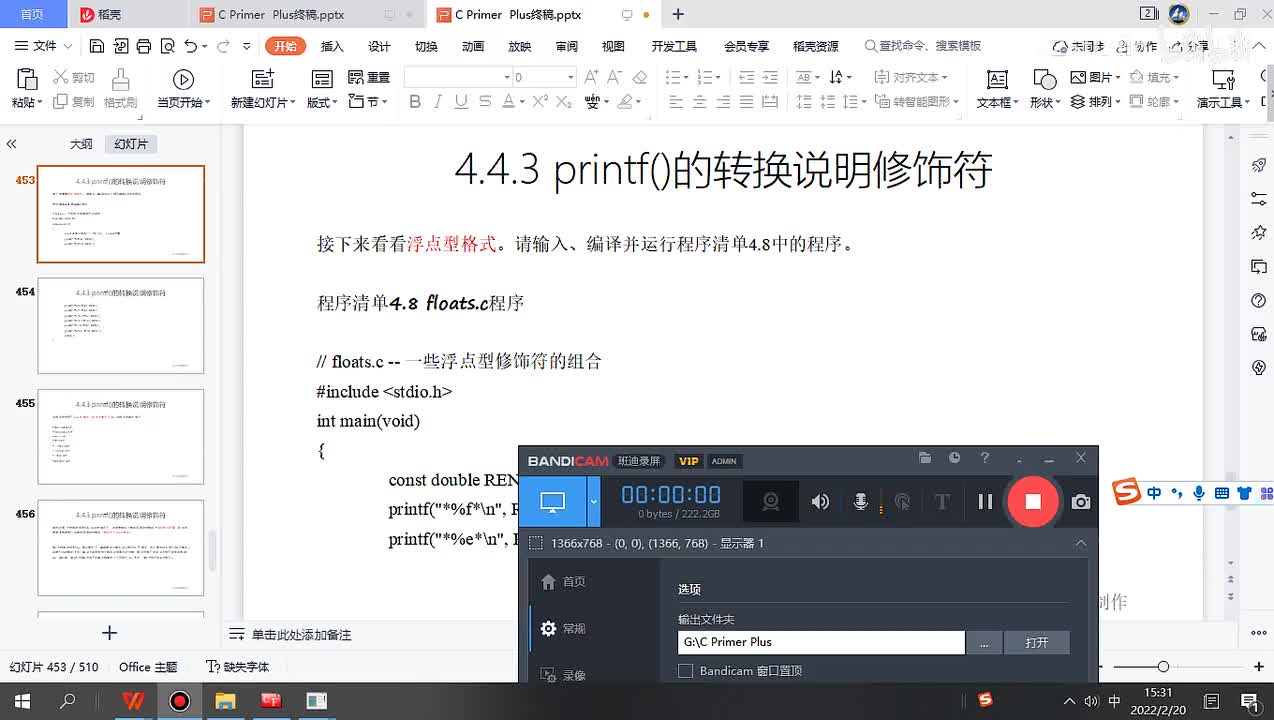The height and width of the screenshot is (720, 1274).
Task: Expand the 版式 layout dropdown
Action: [321, 102]
